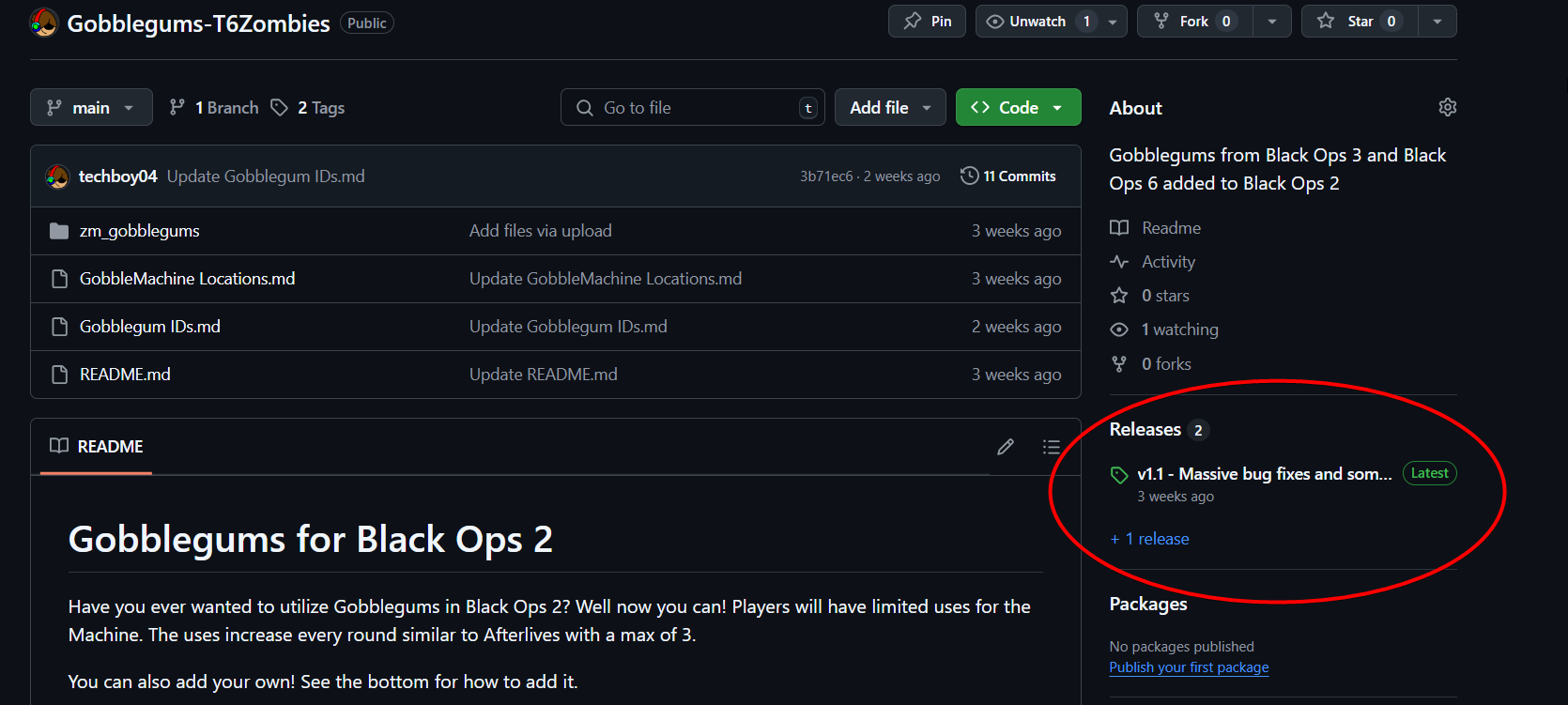Click the tag icon beside 2 Tags
The image size is (1568, 705).
point(279,108)
